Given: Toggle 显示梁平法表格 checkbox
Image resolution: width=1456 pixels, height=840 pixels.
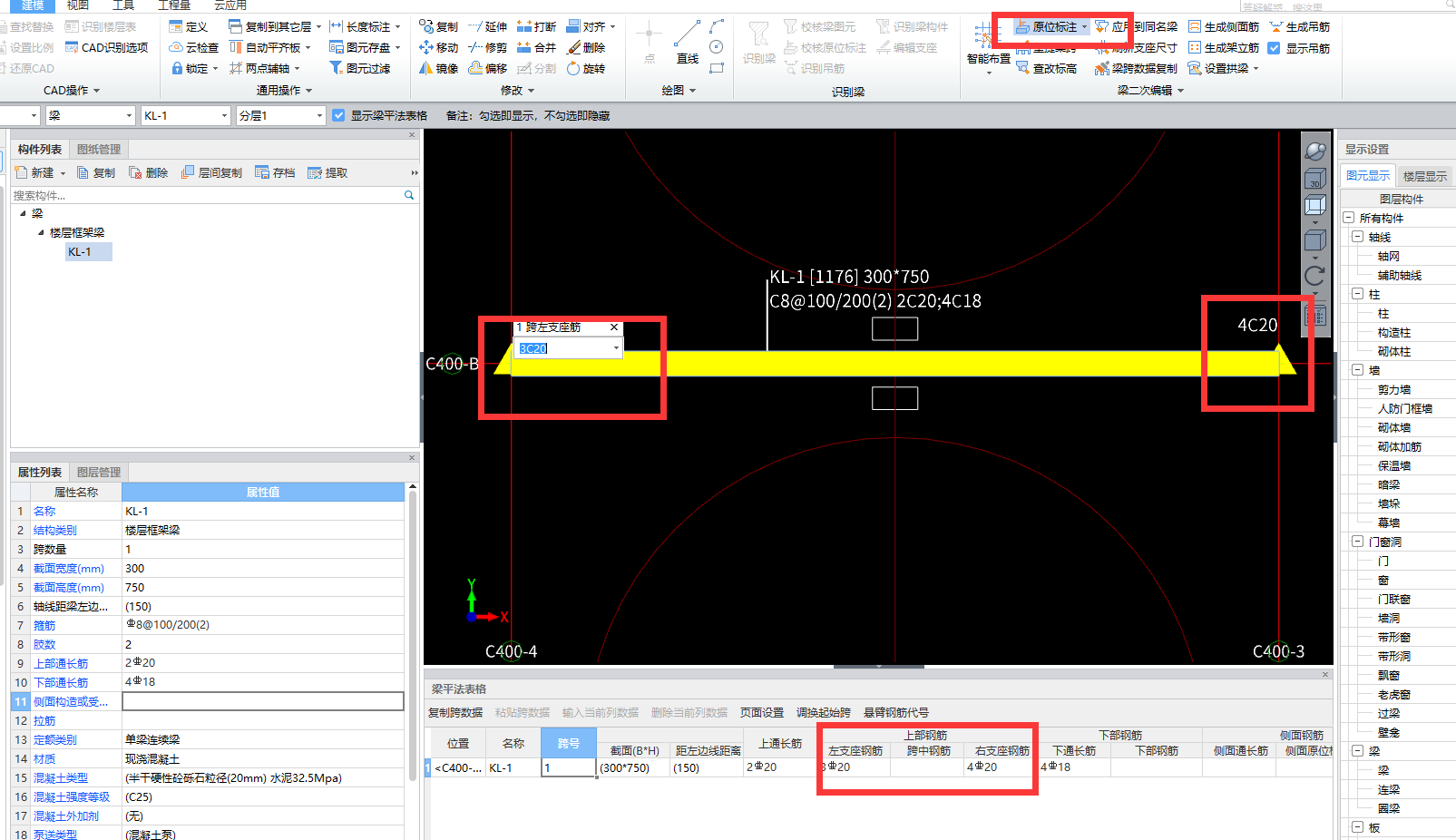Looking at the screenshot, I should 338,115.
